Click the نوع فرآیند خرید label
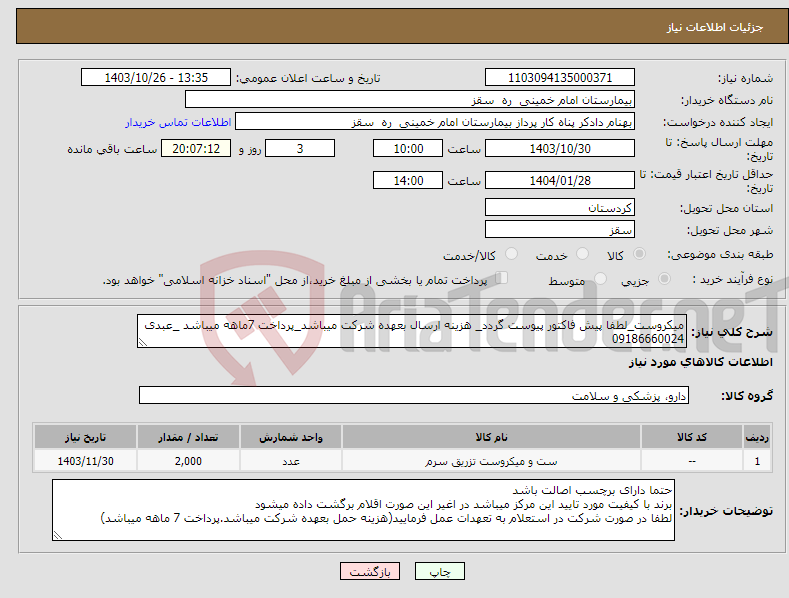 pyautogui.click(x=732, y=279)
